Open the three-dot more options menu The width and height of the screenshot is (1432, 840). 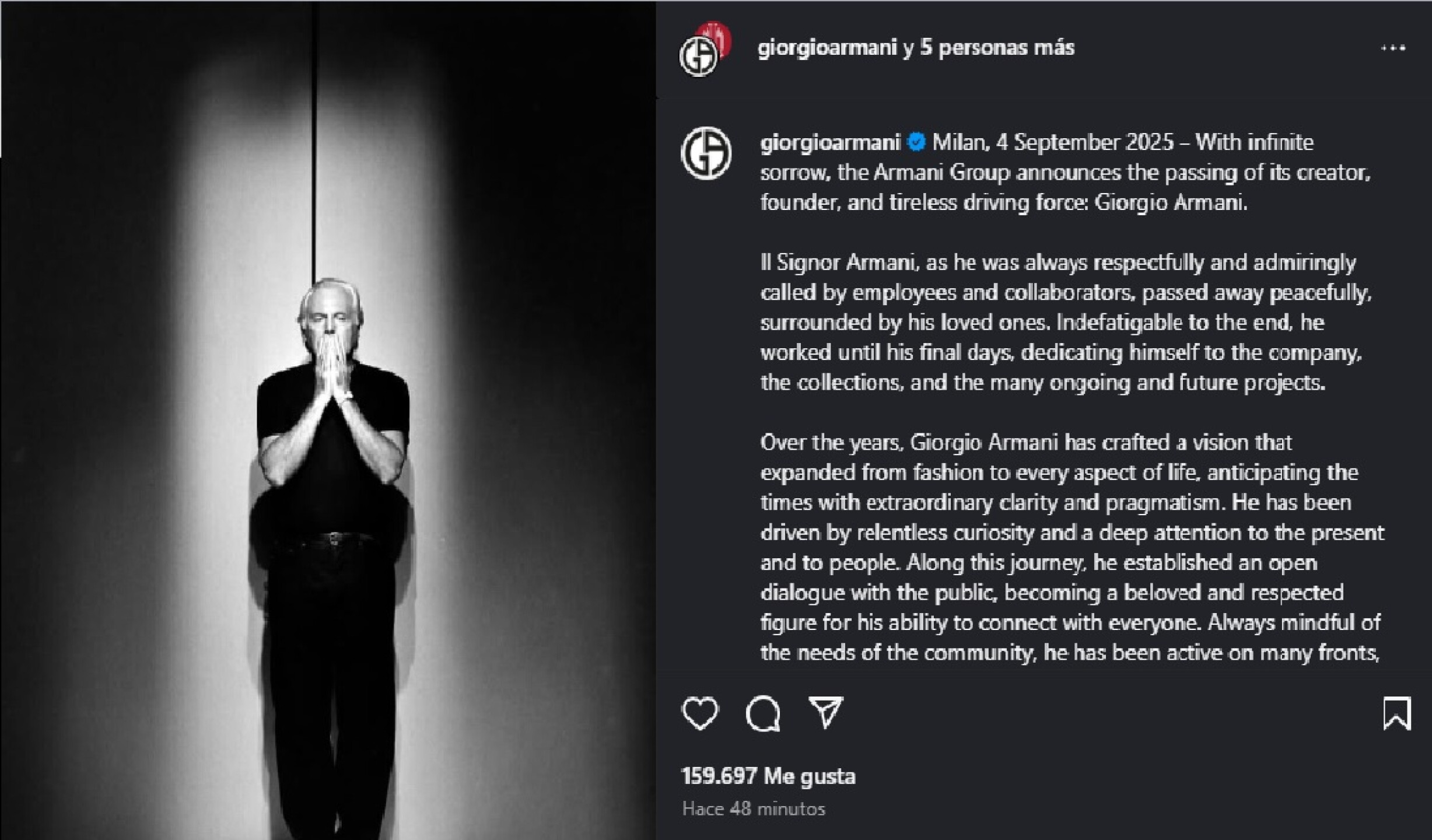[x=1394, y=48]
